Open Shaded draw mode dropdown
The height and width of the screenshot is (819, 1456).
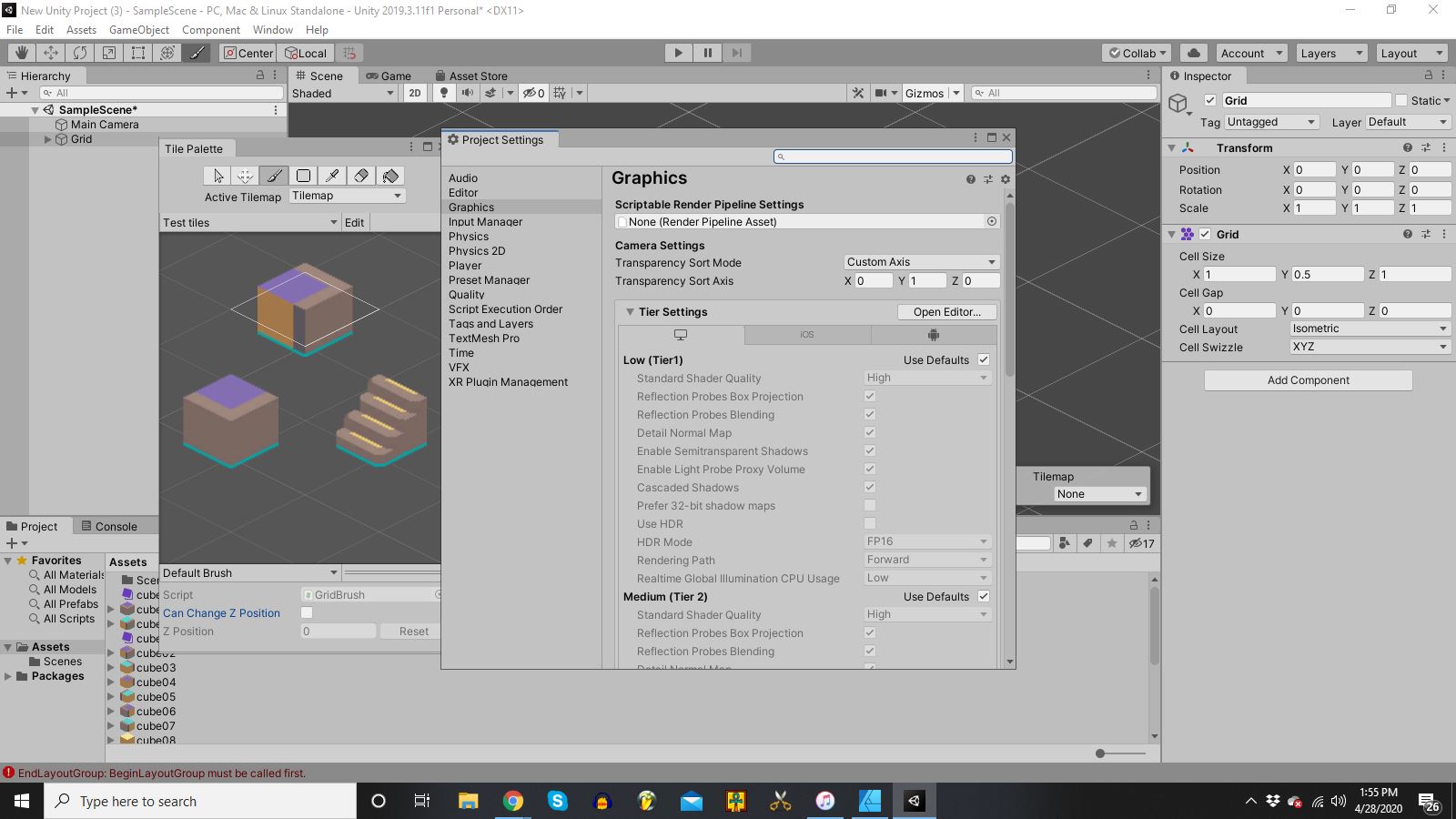[x=343, y=93]
